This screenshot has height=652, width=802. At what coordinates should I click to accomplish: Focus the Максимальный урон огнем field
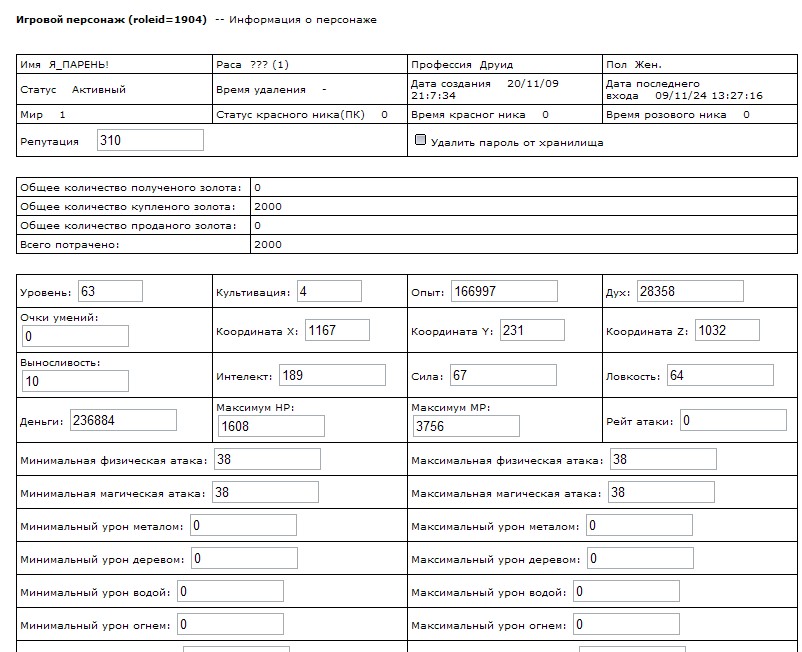[626, 624]
